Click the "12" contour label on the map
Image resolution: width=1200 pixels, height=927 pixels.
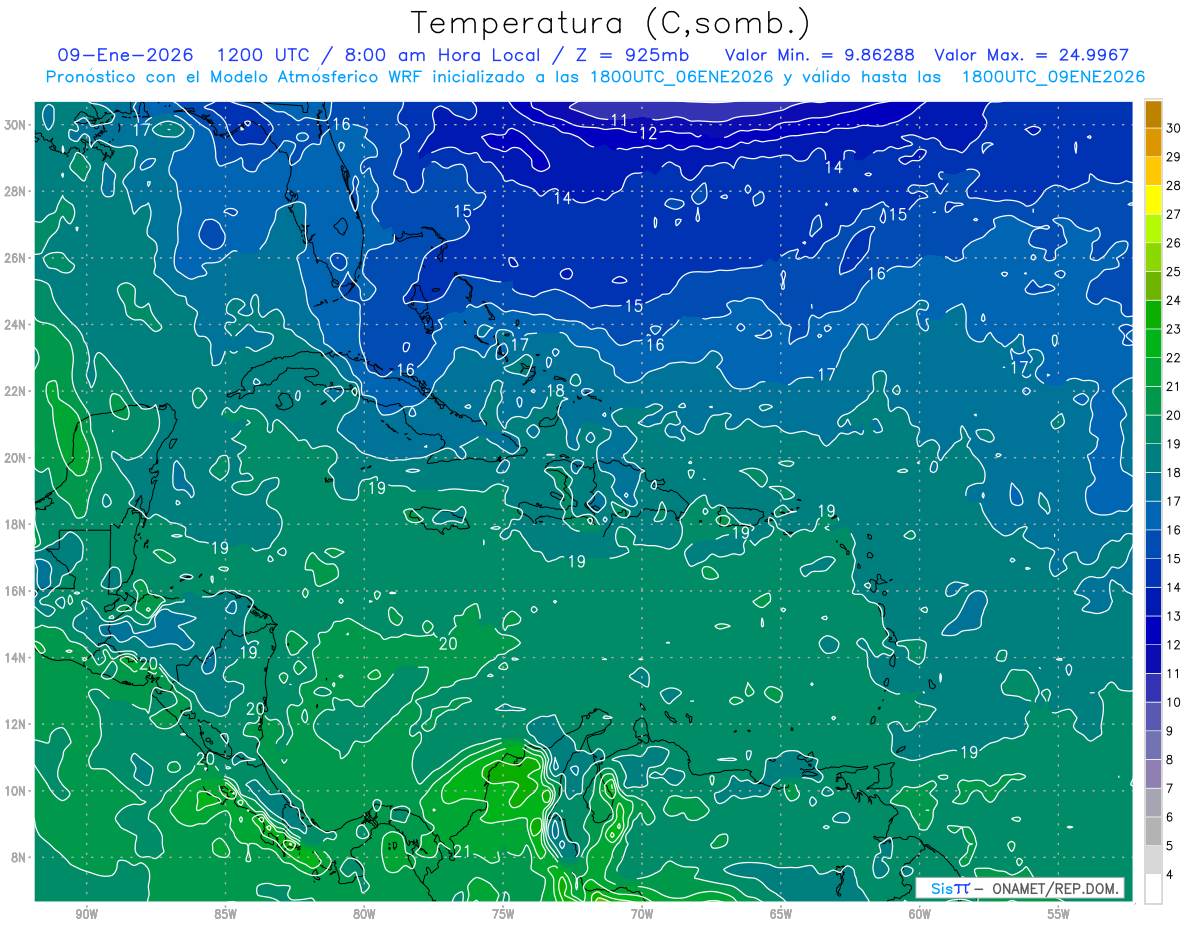coord(647,133)
